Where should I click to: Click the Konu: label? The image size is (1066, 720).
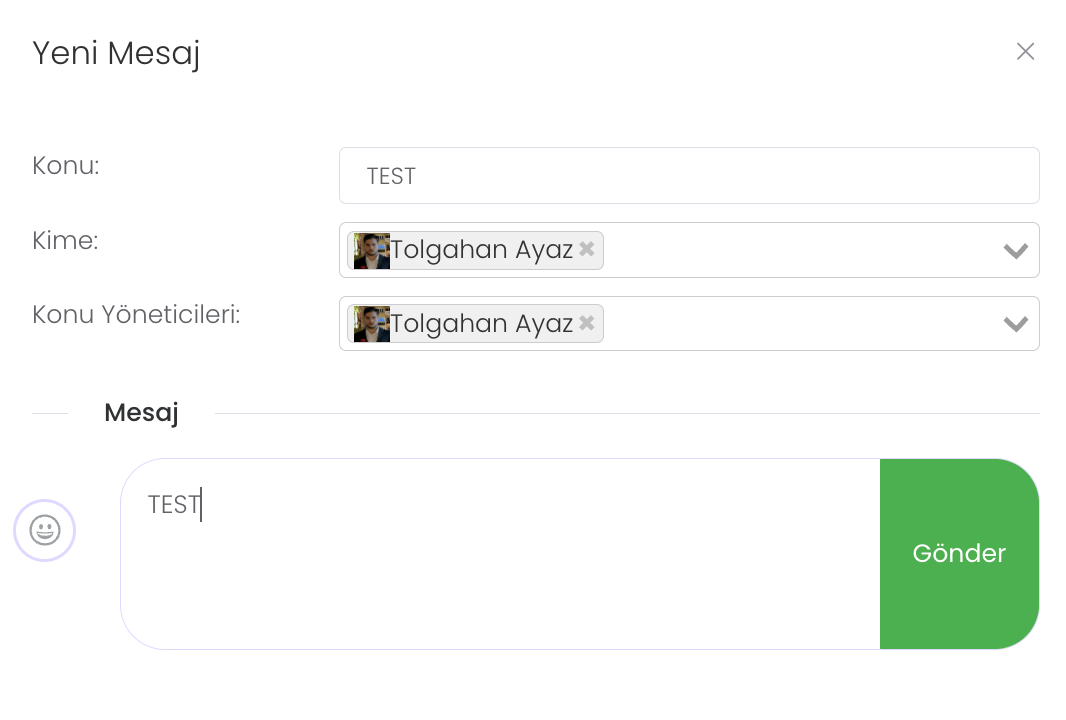(x=66, y=166)
